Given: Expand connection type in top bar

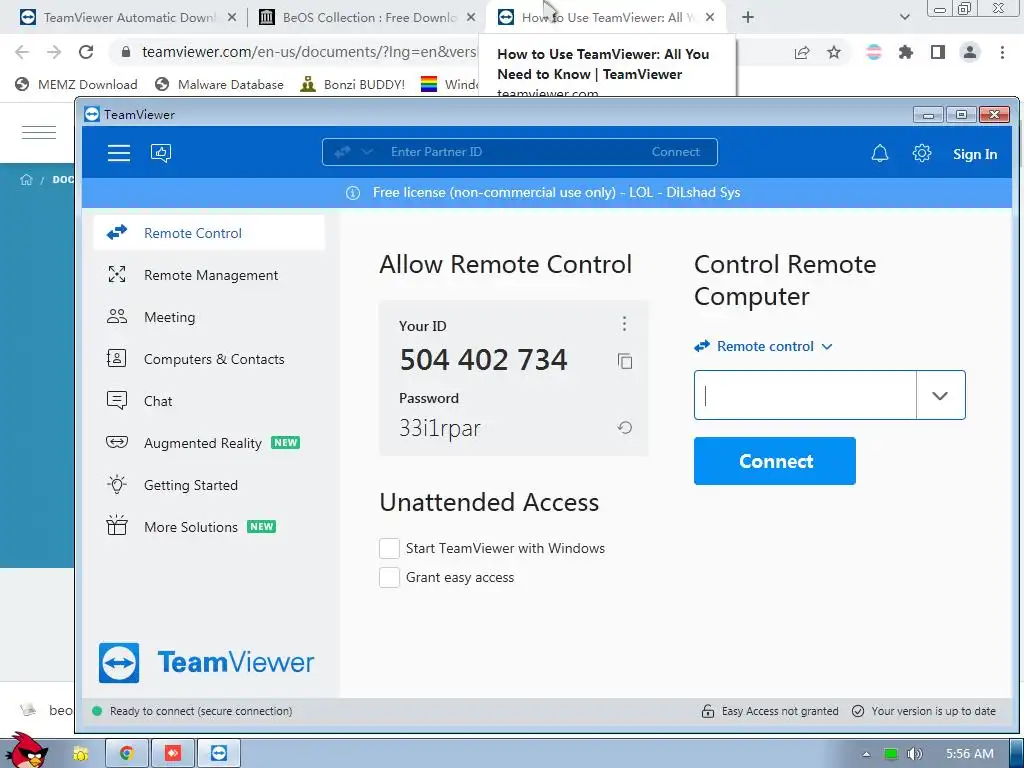Looking at the screenshot, I should (x=367, y=152).
